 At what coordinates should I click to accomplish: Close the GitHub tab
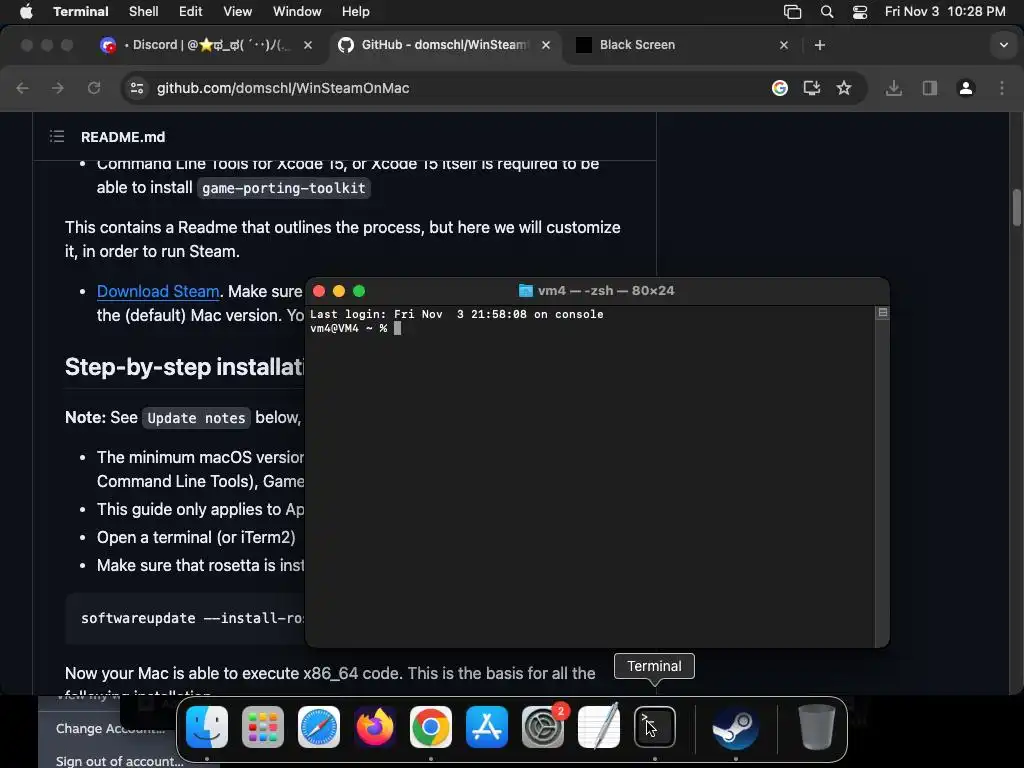[546, 45]
